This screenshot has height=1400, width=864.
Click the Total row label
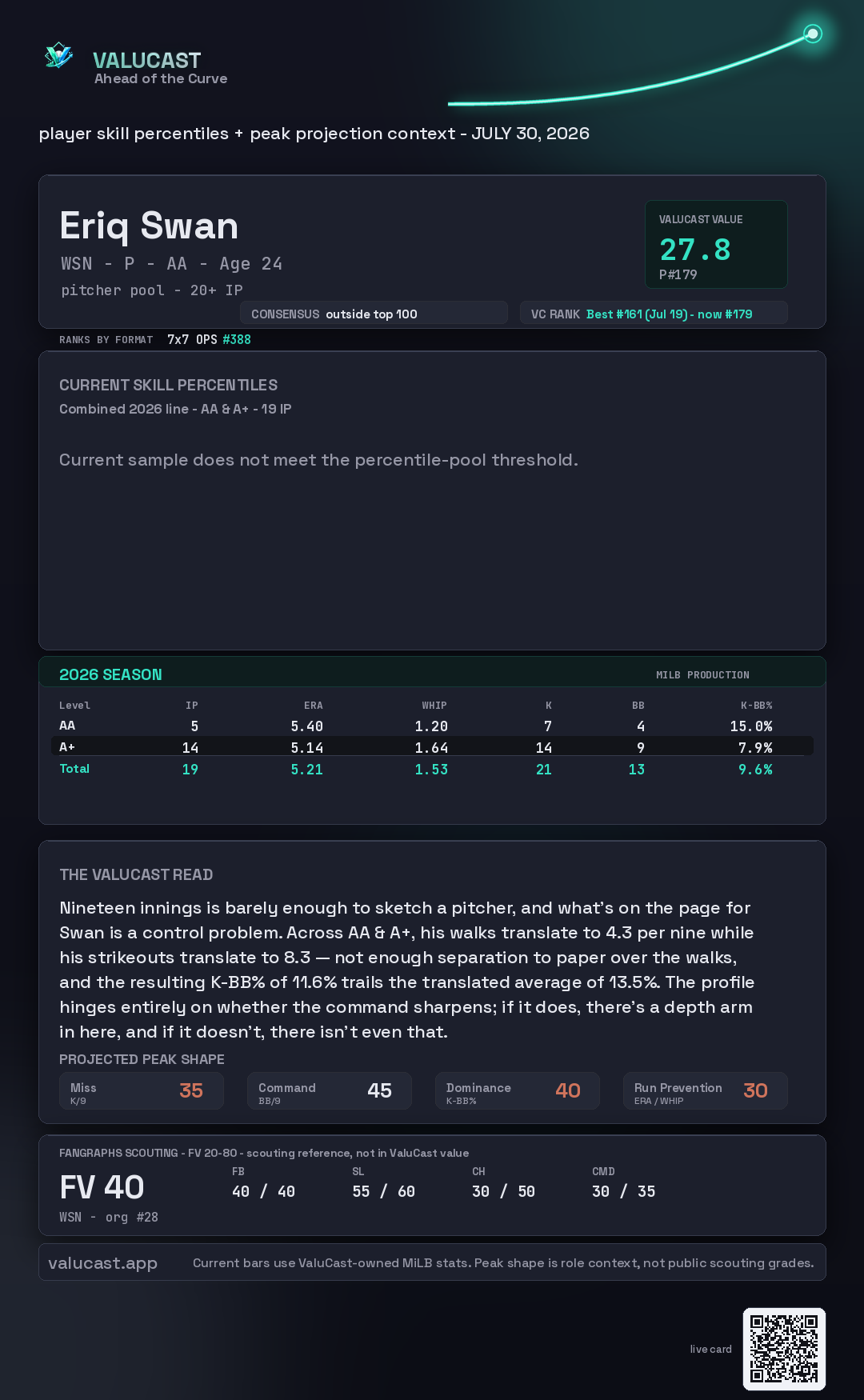click(74, 769)
